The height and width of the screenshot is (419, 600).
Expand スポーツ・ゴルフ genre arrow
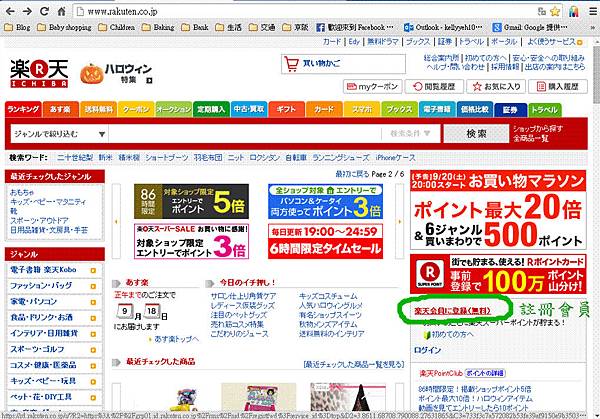coord(93,350)
